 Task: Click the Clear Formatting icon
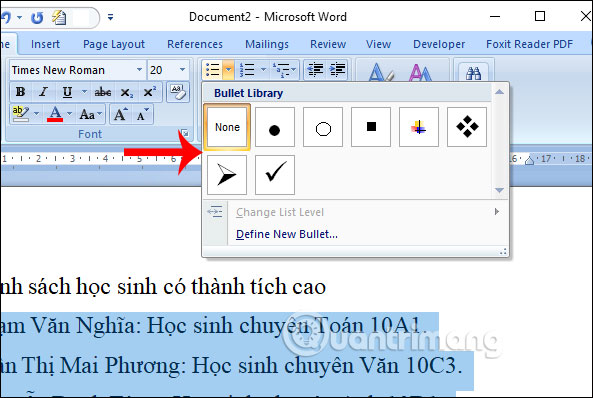[x=178, y=92]
